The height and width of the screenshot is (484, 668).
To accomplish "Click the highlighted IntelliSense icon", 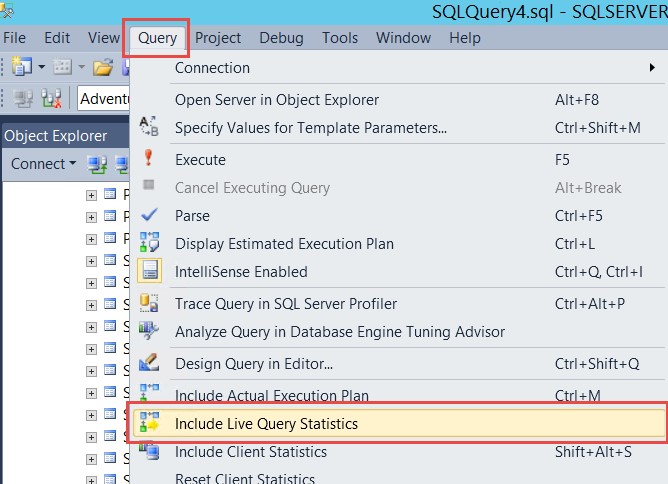I will 150,271.
